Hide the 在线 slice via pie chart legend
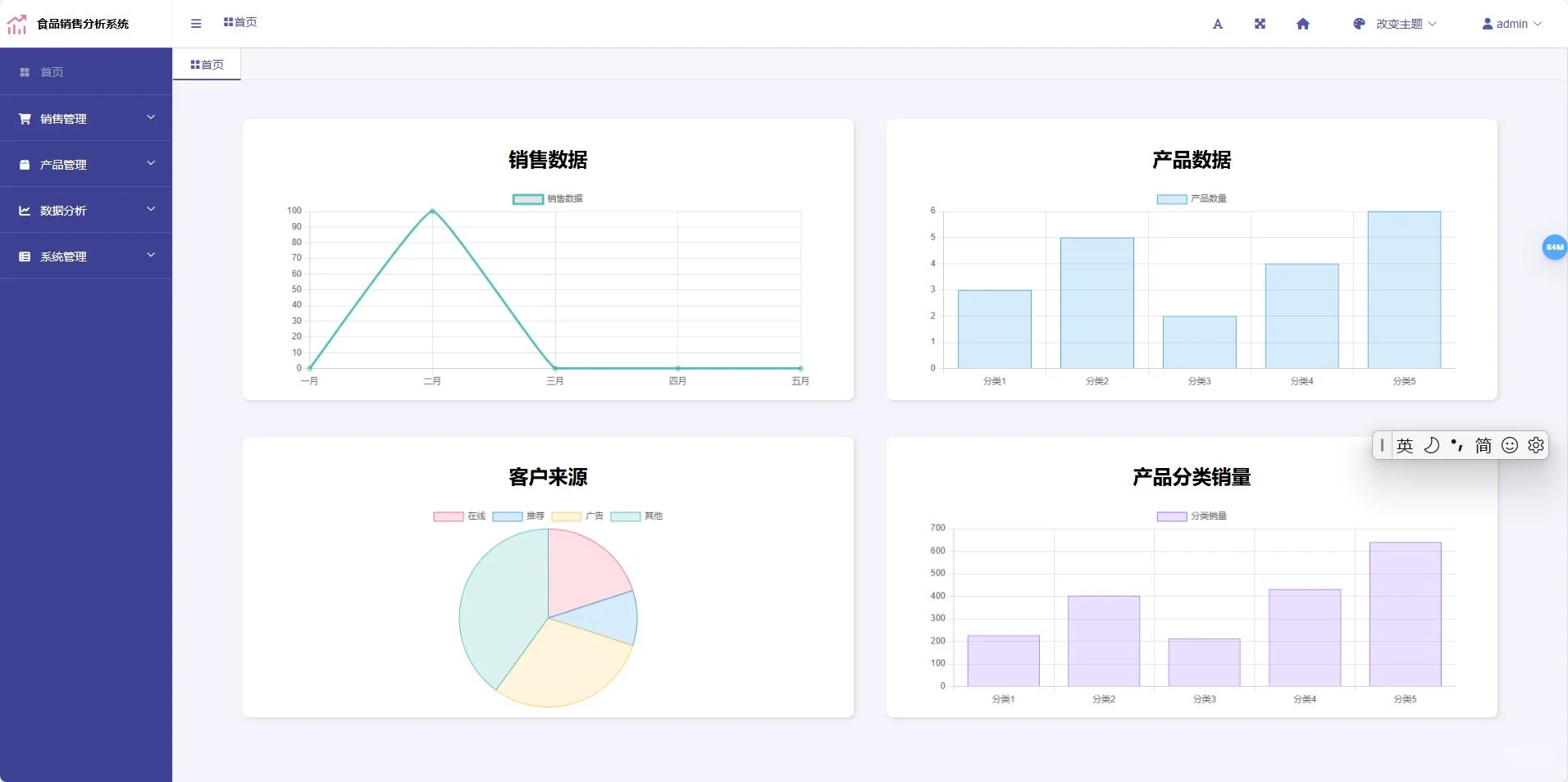 coord(459,516)
